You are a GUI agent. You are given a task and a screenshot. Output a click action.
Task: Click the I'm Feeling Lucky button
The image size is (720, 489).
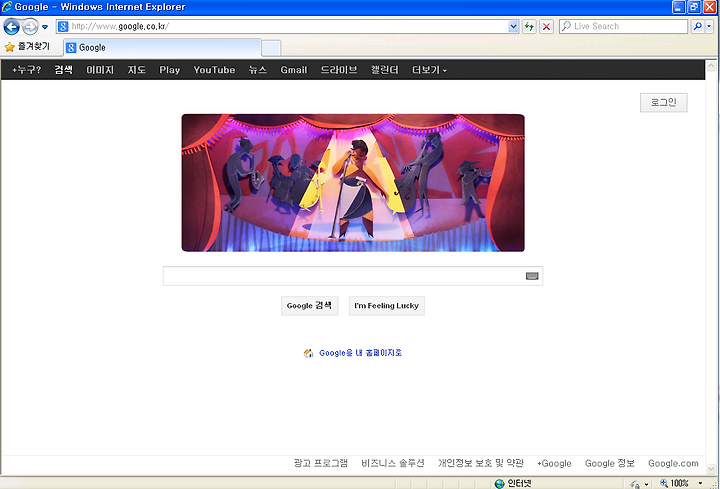tap(387, 306)
